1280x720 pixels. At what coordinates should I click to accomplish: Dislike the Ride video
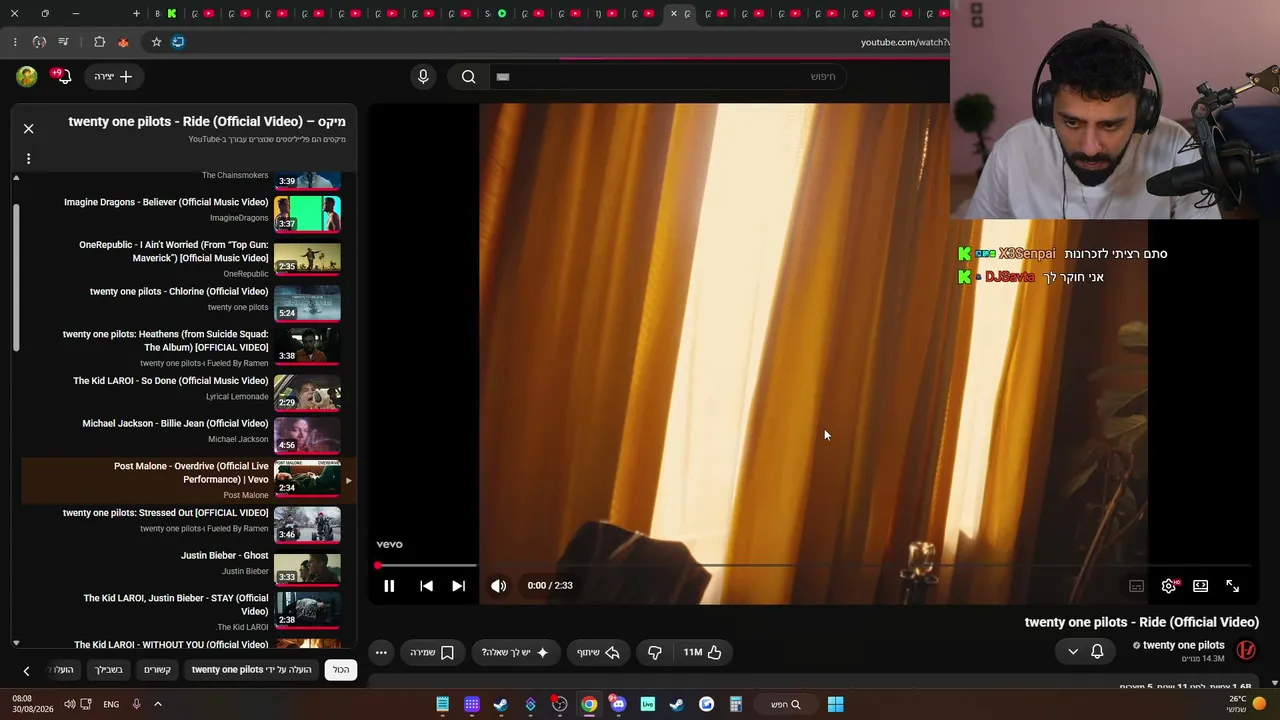tap(655, 652)
